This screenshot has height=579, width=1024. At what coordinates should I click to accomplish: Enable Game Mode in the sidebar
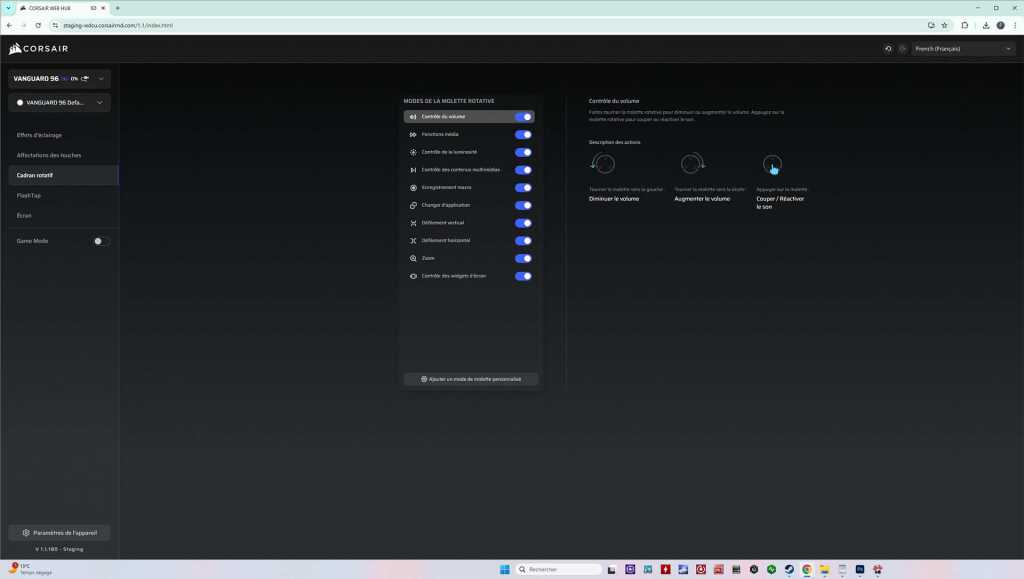coord(101,241)
